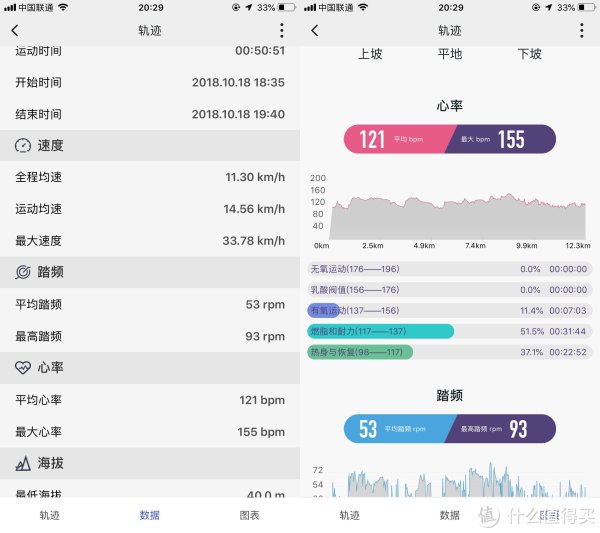Tap the Wi-Fi status icon on the left screen

pos(62,7)
